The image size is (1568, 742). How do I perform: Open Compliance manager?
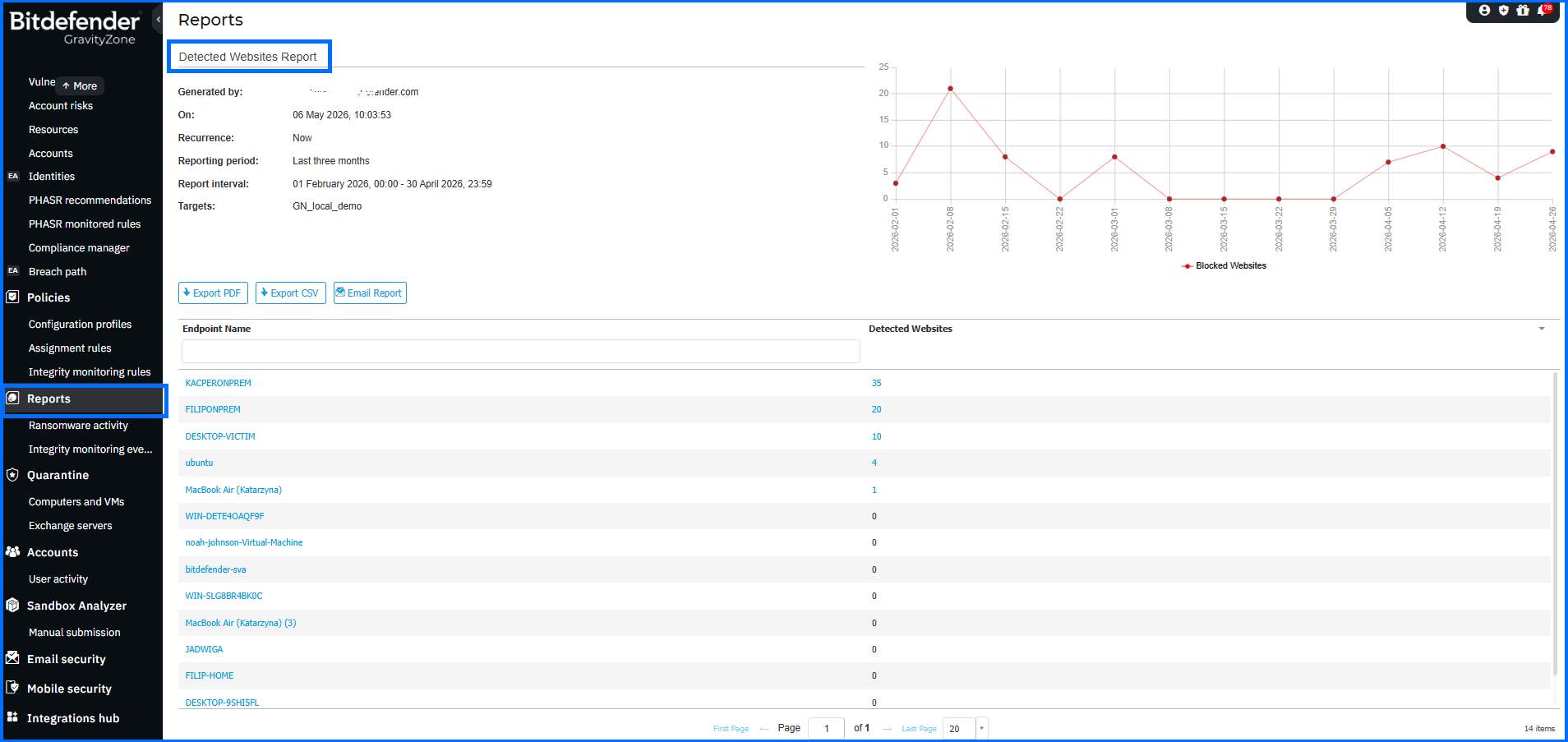pyautogui.click(x=79, y=248)
